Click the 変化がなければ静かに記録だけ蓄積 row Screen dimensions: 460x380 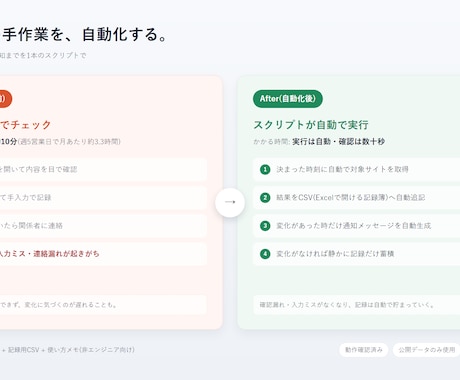click(356, 254)
